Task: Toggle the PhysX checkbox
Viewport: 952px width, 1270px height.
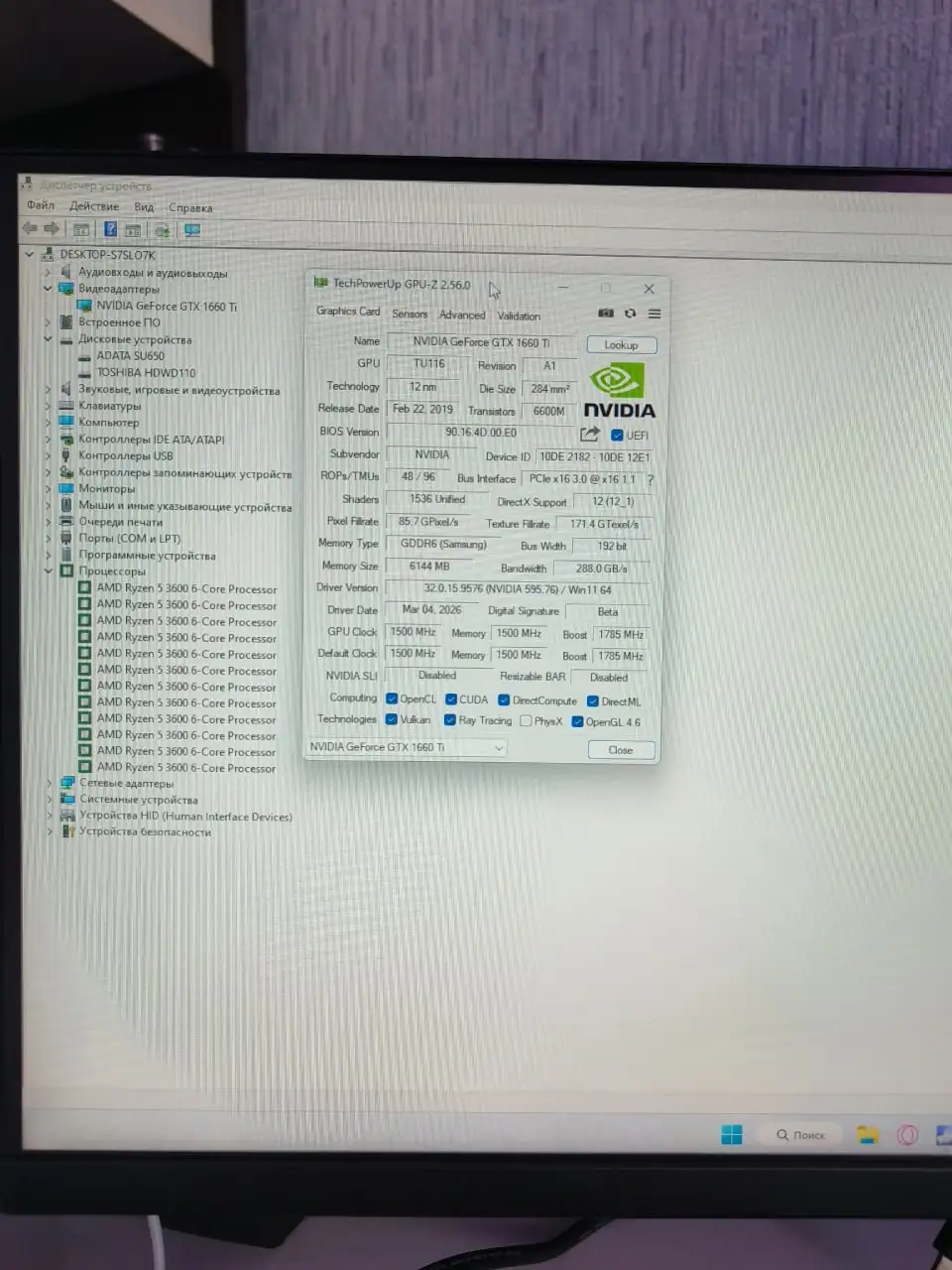Action: coord(526,721)
